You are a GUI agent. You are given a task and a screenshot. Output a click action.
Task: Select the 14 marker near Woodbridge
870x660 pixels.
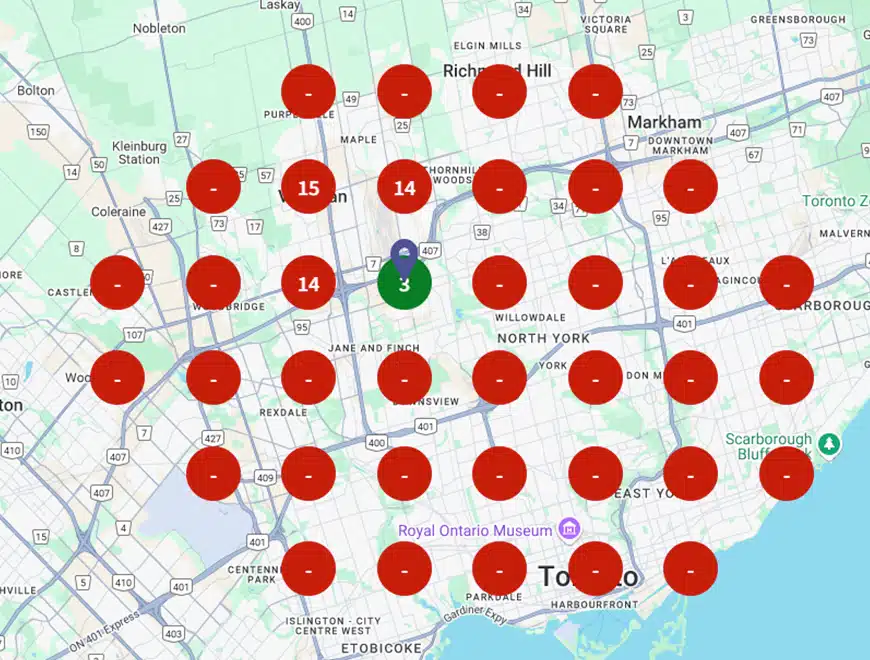point(308,283)
